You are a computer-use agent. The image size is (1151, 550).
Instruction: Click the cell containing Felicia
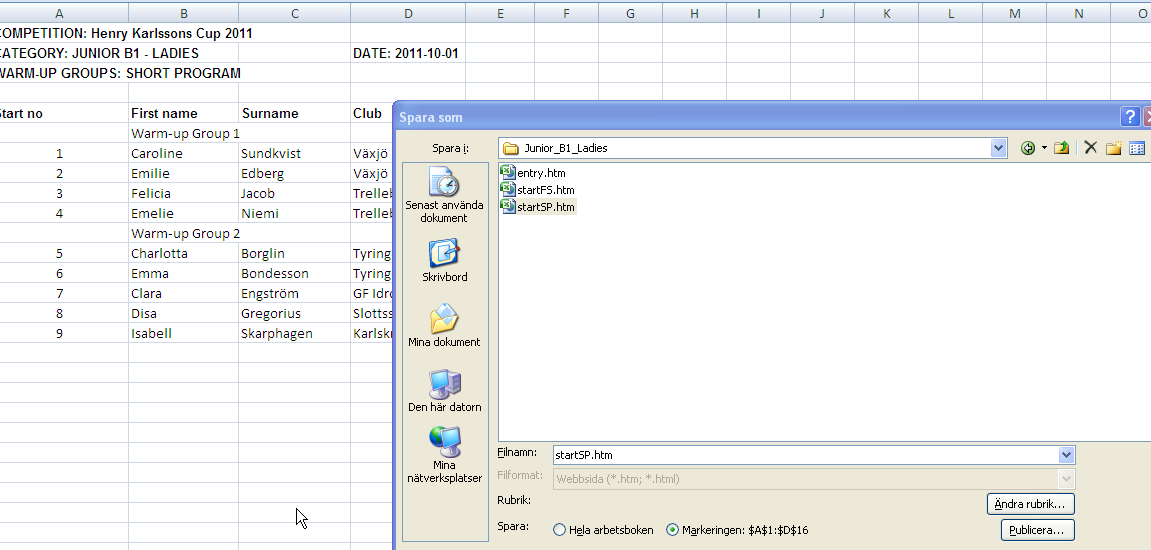click(x=184, y=193)
